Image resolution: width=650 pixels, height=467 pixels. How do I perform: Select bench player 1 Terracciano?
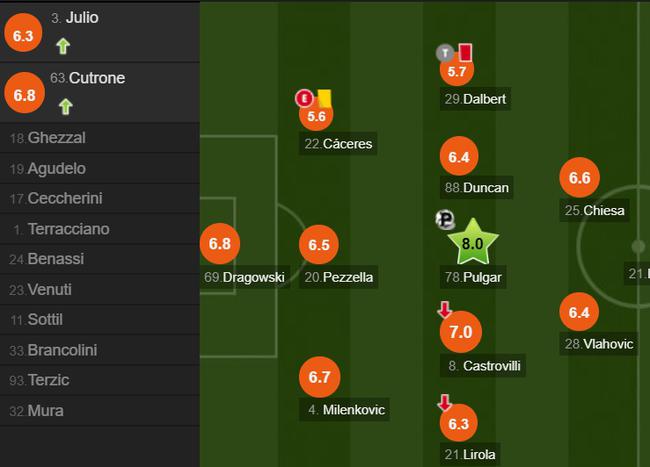[99, 229]
